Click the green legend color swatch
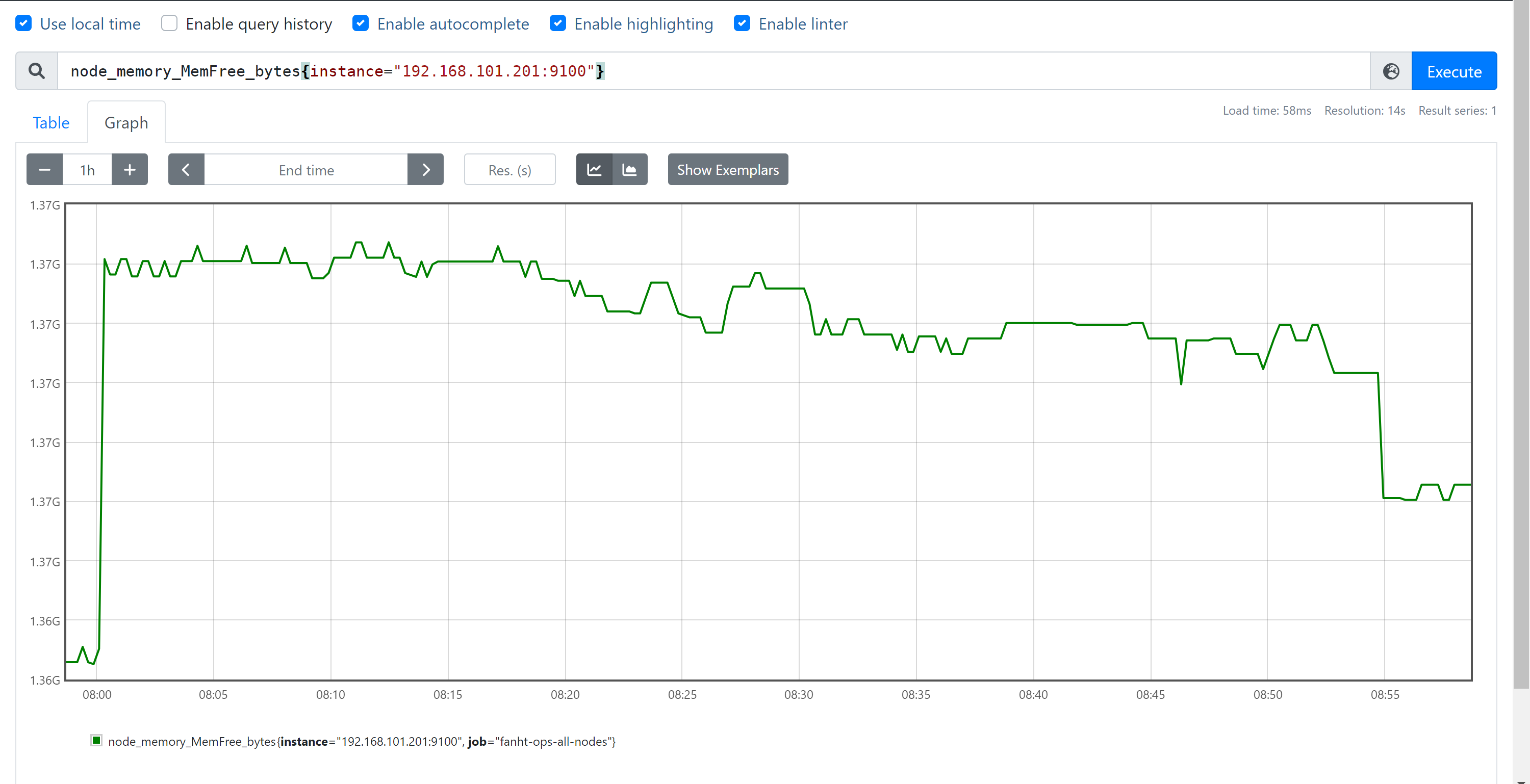 click(96, 740)
